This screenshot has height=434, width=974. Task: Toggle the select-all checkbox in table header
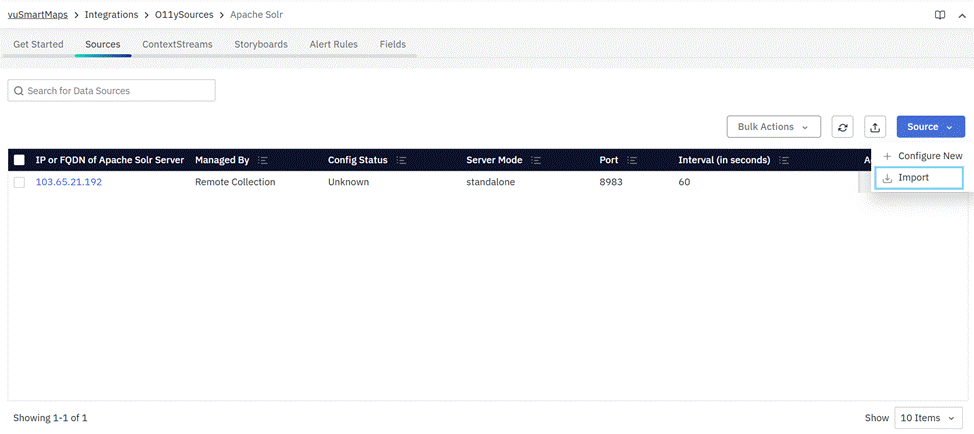click(x=19, y=160)
